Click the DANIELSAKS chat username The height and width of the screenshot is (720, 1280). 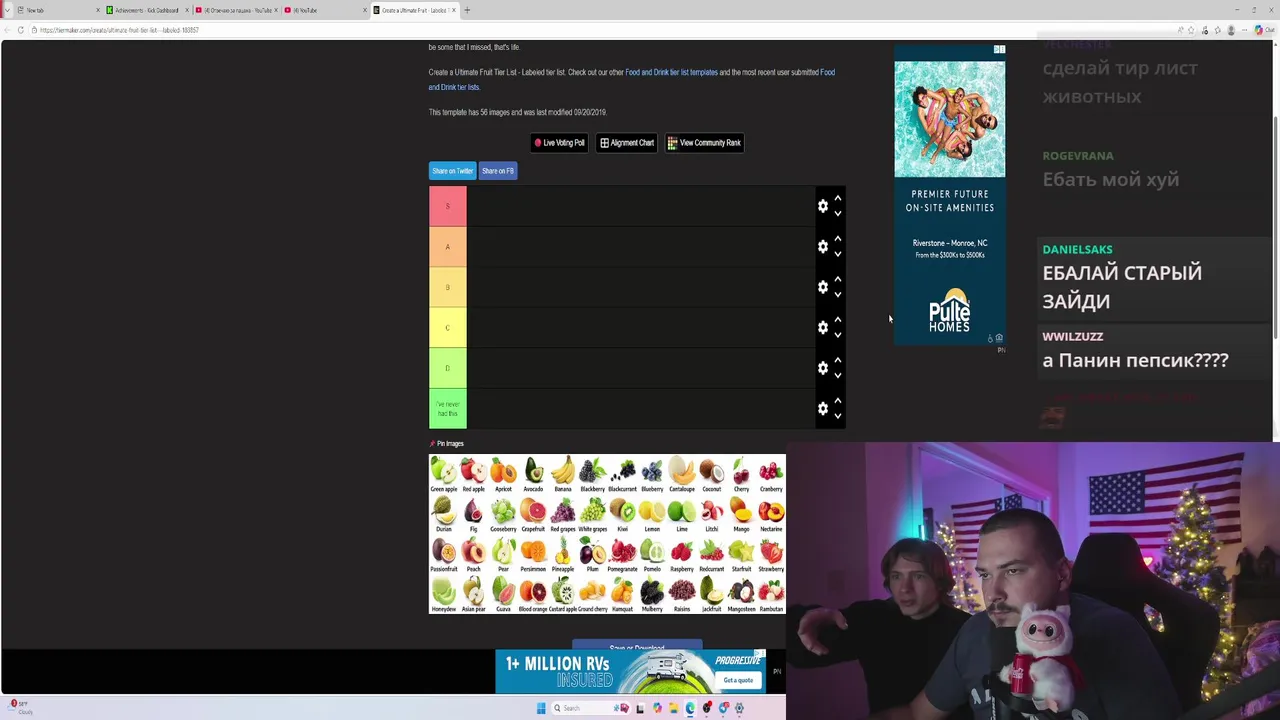tap(1077, 249)
